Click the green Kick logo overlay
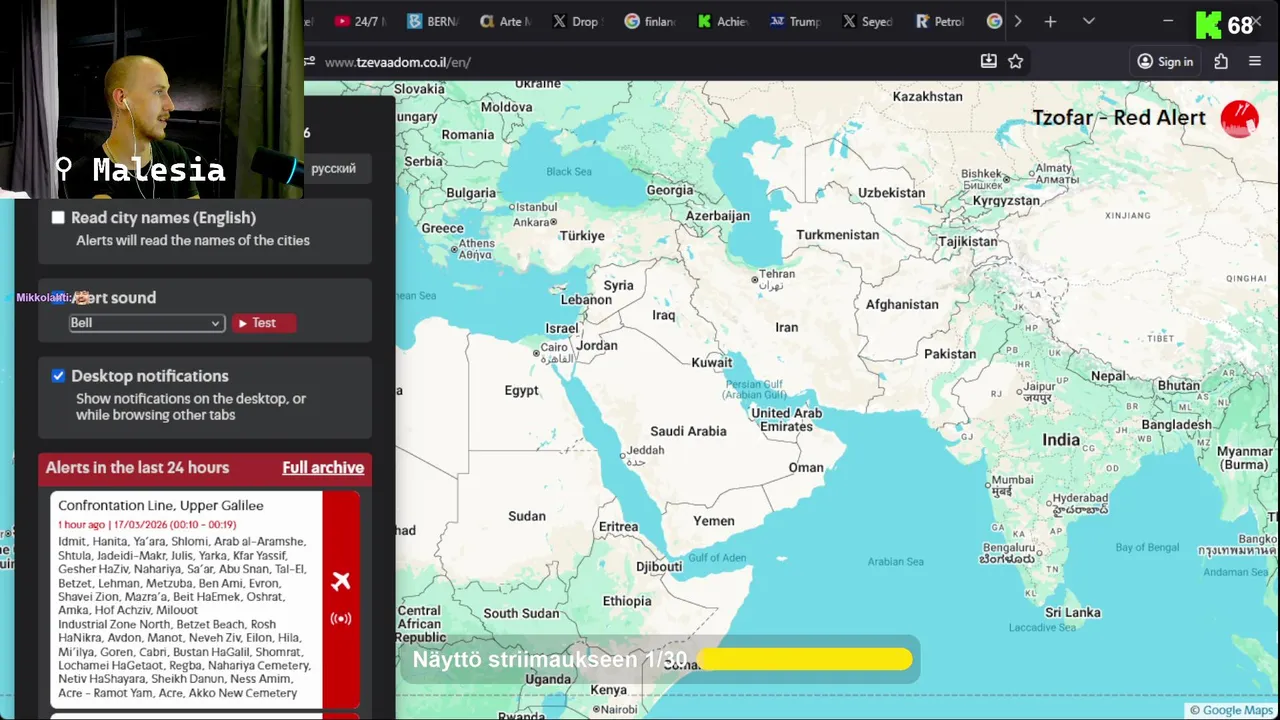Screen dimensions: 1280x720 tap(1209, 25)
